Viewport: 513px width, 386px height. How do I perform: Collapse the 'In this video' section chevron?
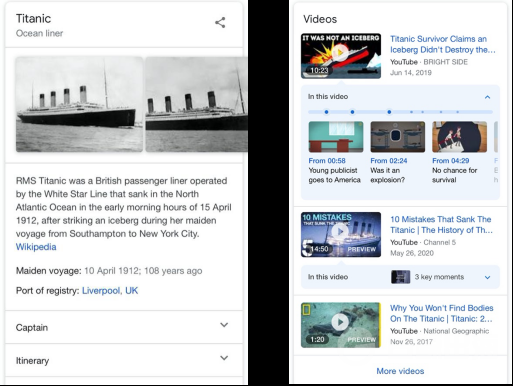click(x=487, y=97)
